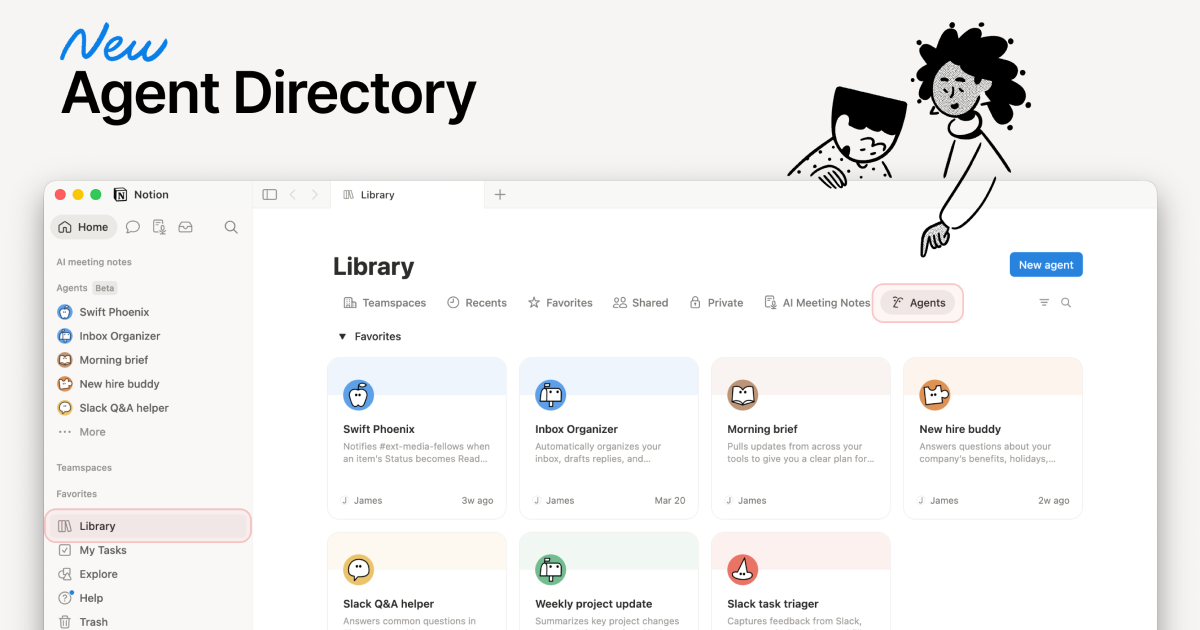Select the Library window tab
This screenshot has height=630, width=1200.
[x=406, y=195]
